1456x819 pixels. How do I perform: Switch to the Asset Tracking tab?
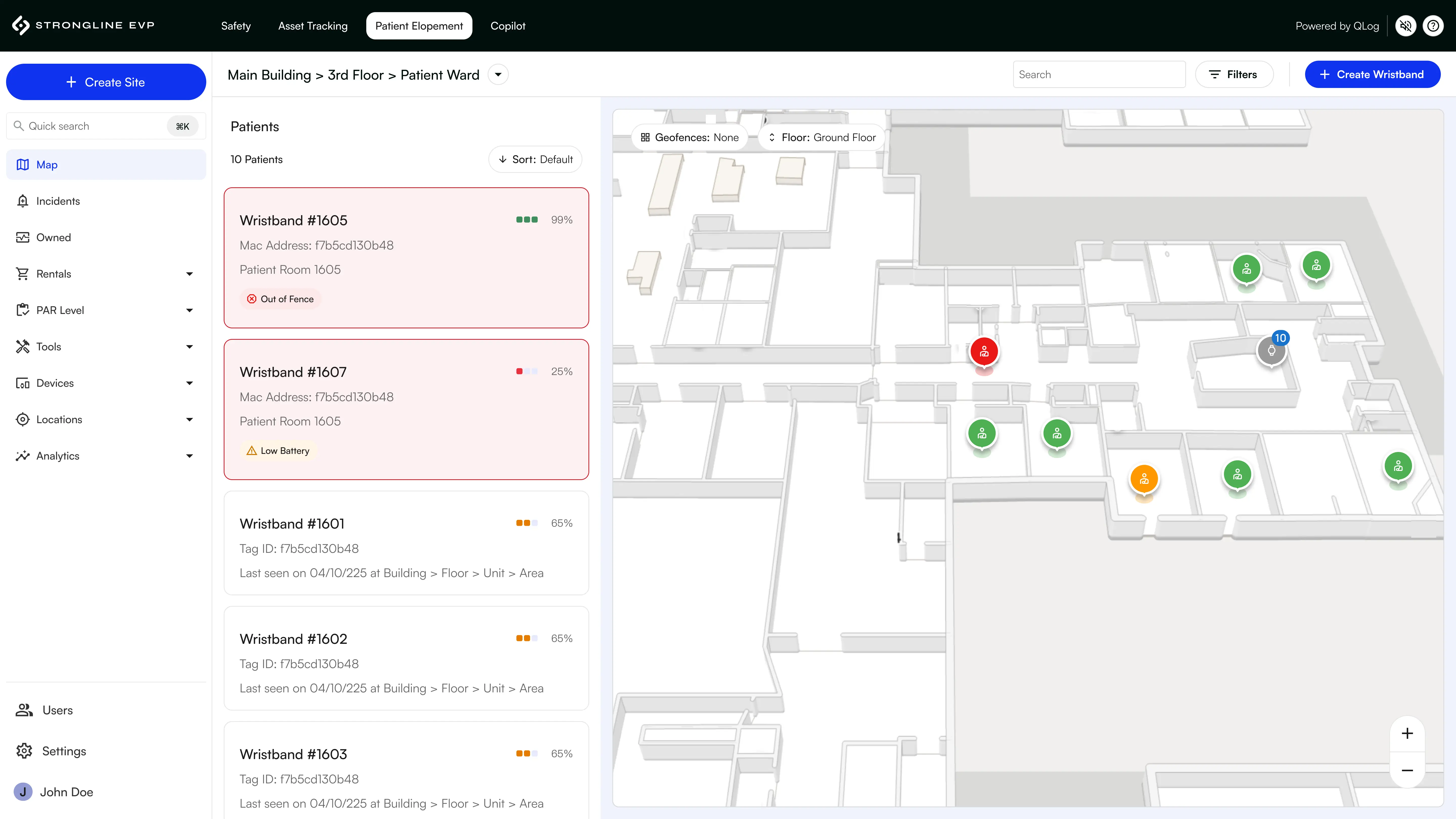coord(313,26)
